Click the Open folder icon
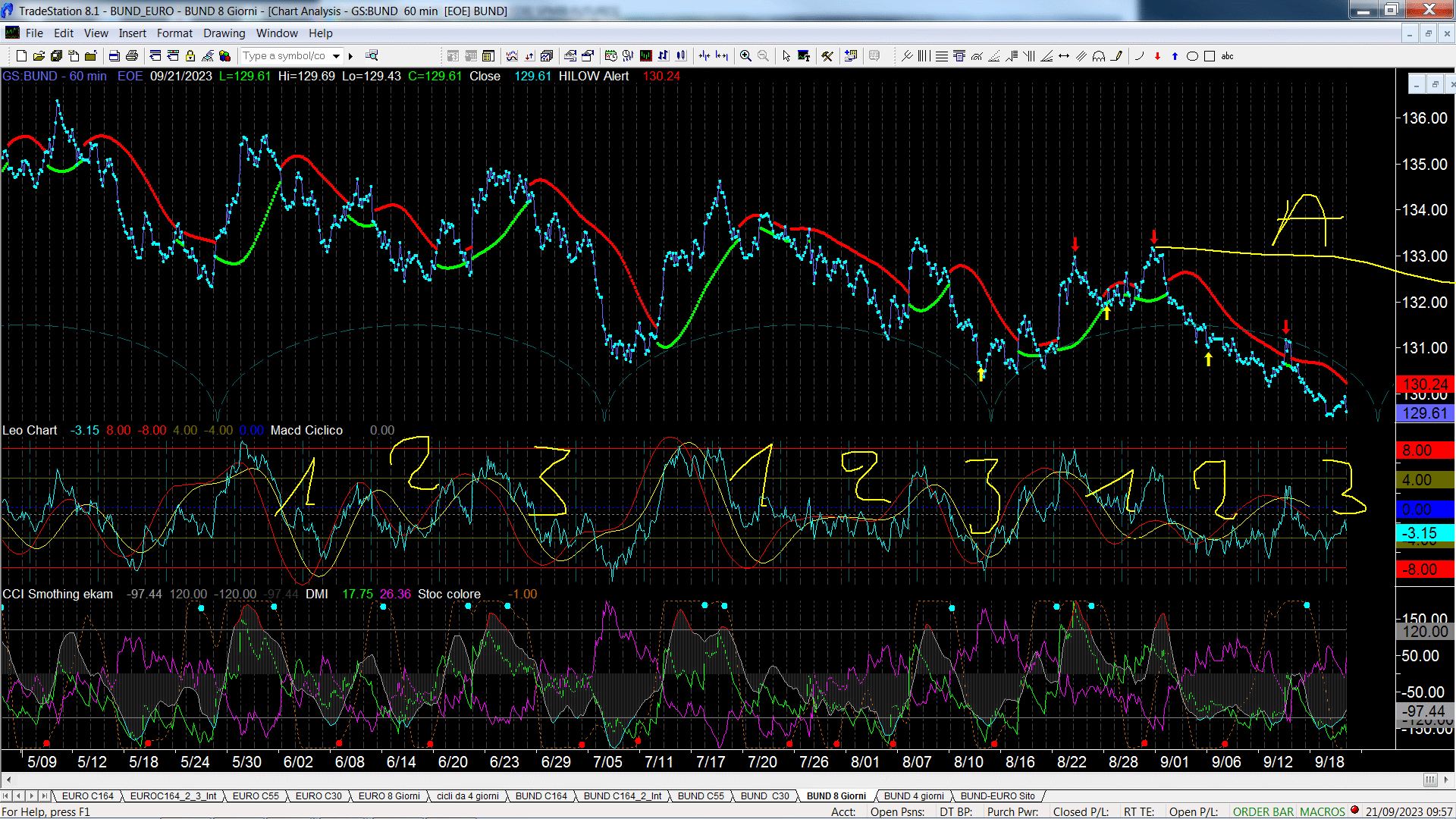Image resolution: width=1456 pixels, height=819 pixels. (x=39, y=56)
